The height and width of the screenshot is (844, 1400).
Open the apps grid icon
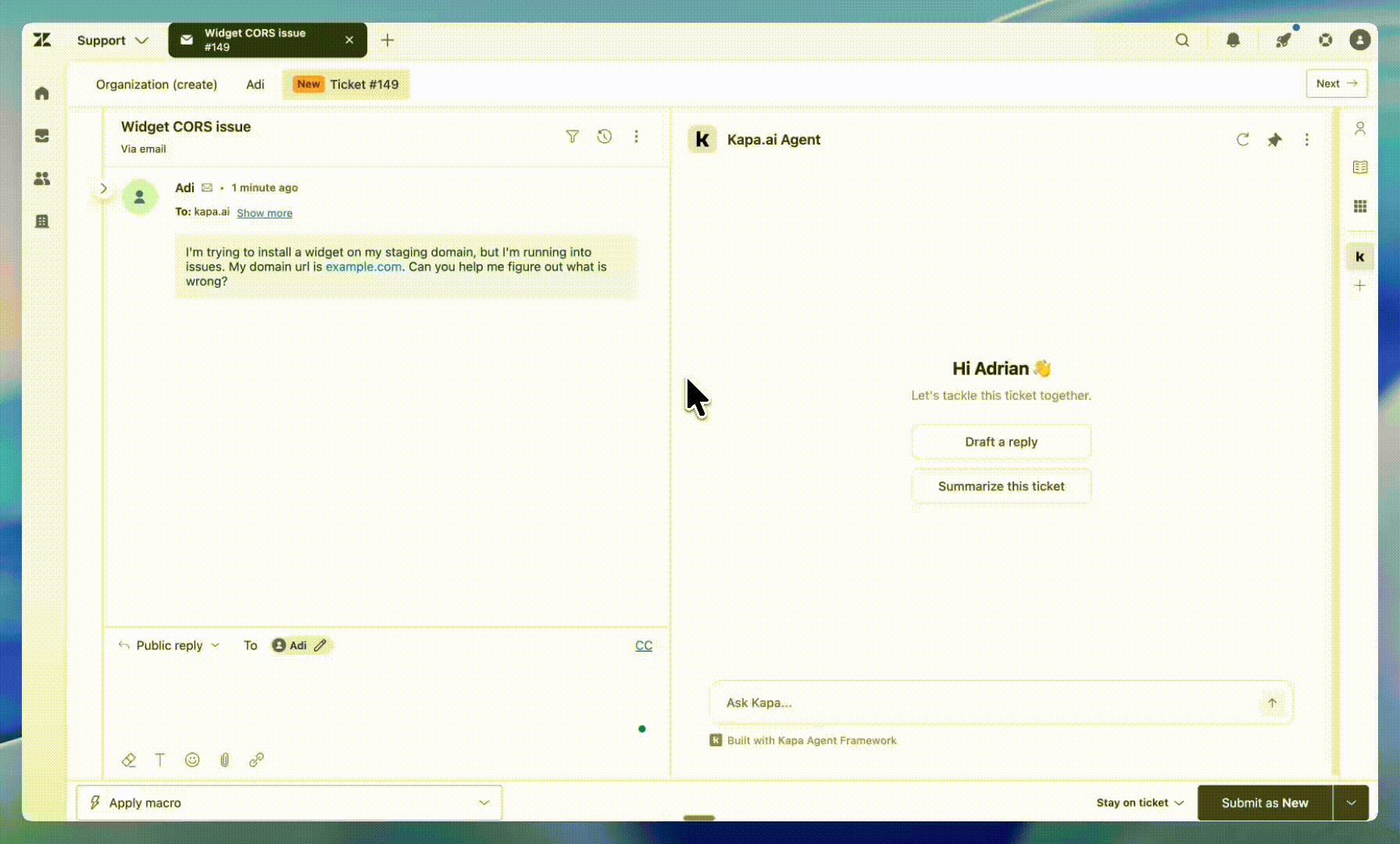pos(1360,206)
